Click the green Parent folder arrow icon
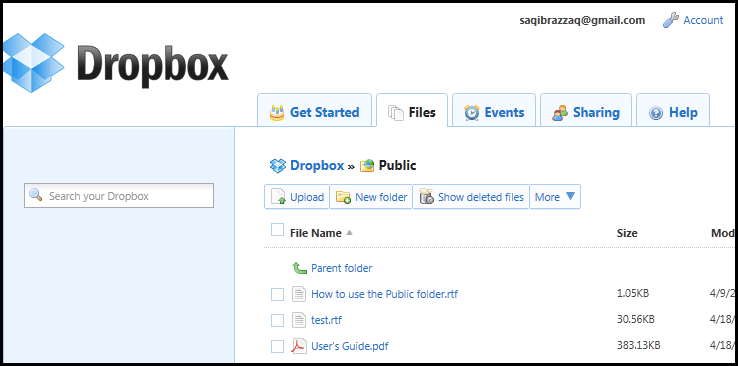The image size is (738, 366). tap(299, 268)
